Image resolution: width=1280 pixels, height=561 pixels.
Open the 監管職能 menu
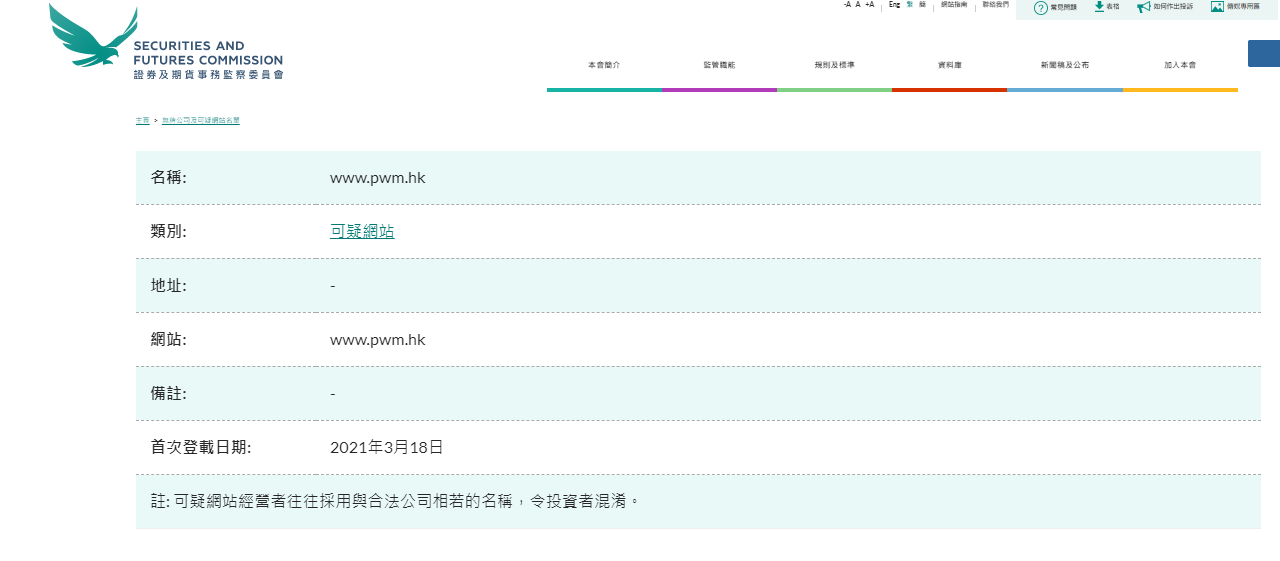(719, 65)
